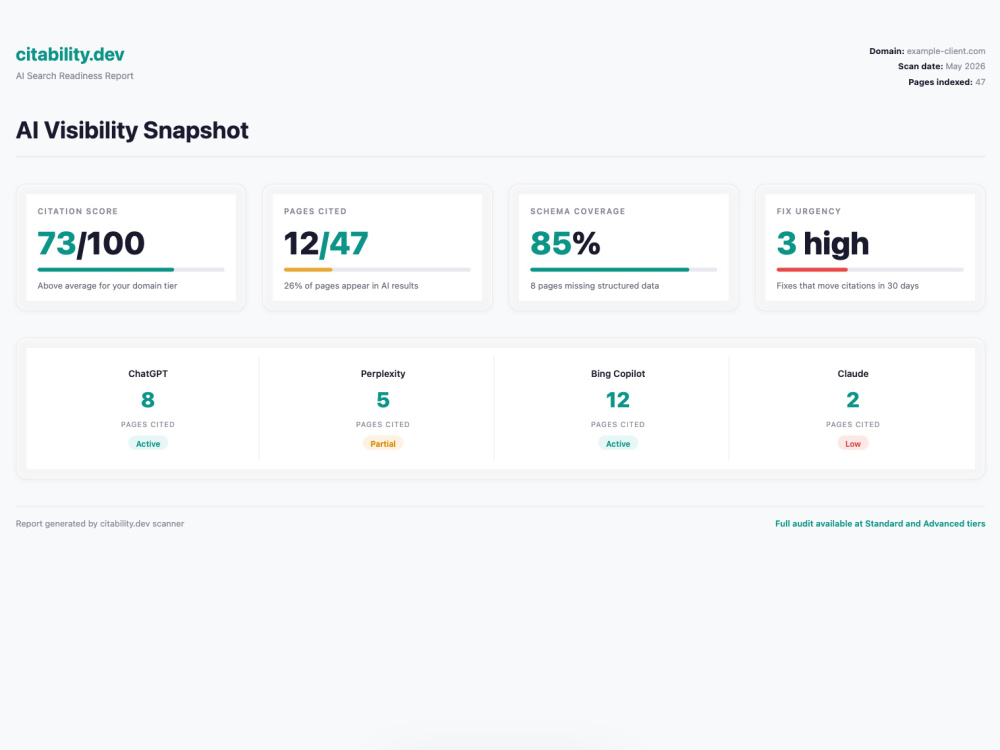The height and width of the screenshot is (750, 1000).
Task: Click the 85% schema coverage value
Action: pyautogui.click(x=565, y=244)
